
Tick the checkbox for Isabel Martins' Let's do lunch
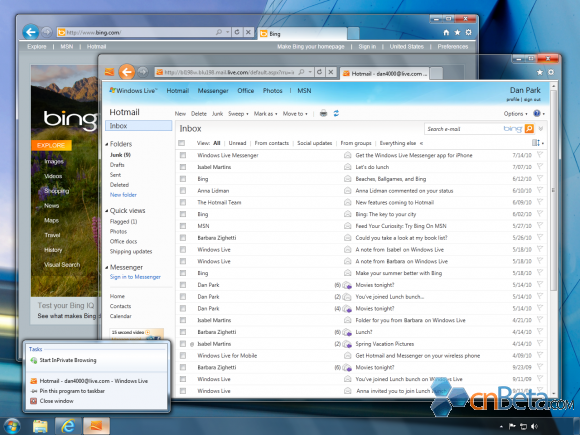click(183, 167)
